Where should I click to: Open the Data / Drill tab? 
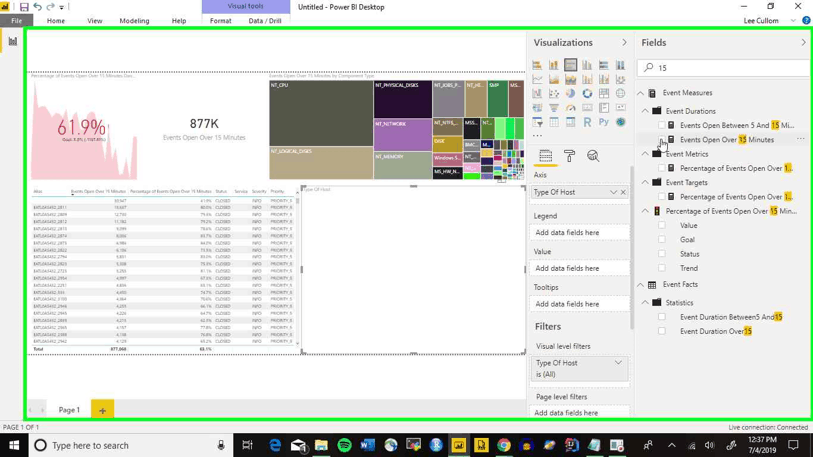(x=265, y=21)
